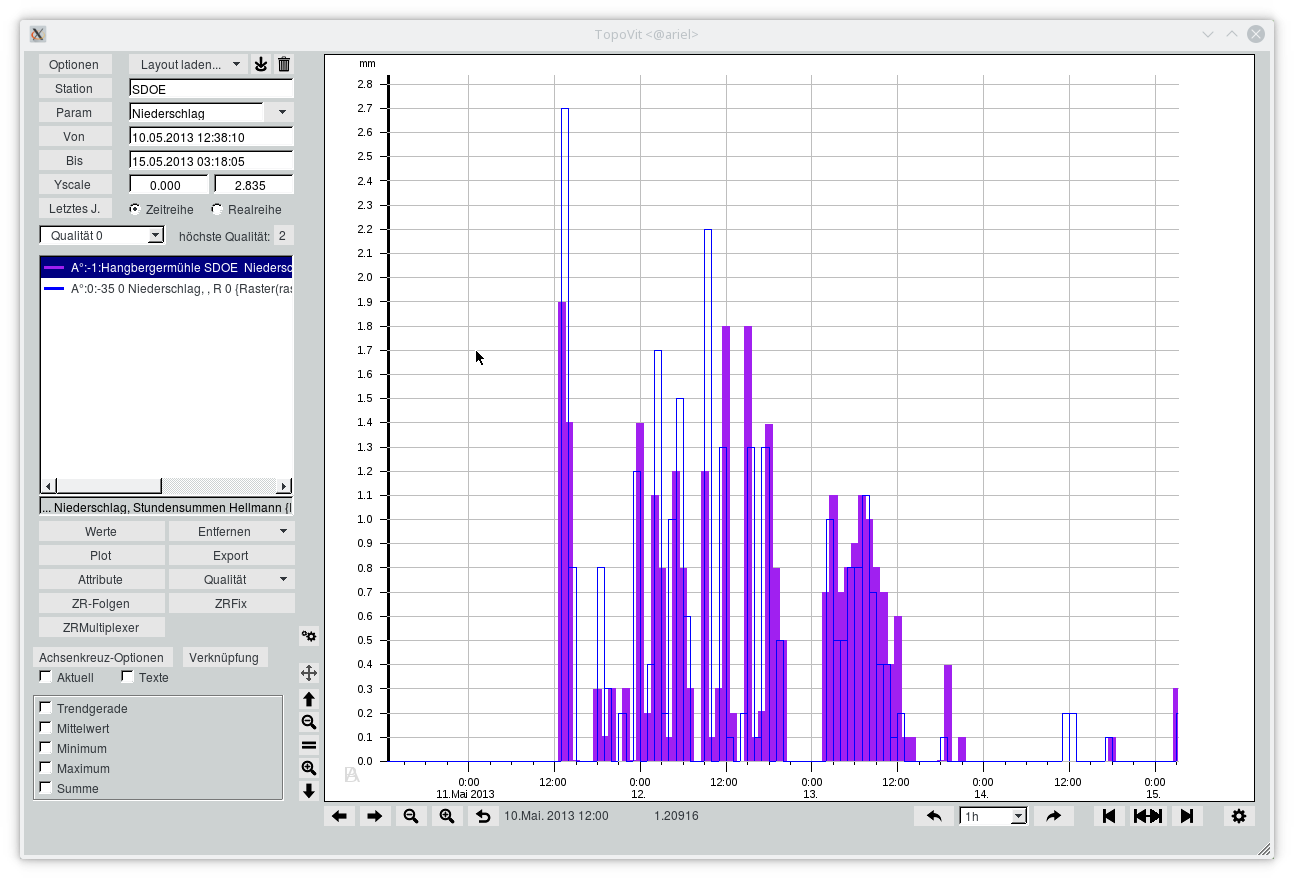Click the Verknüpfung button
Viewport: 1294px width, 879px height.
(224, 657)
